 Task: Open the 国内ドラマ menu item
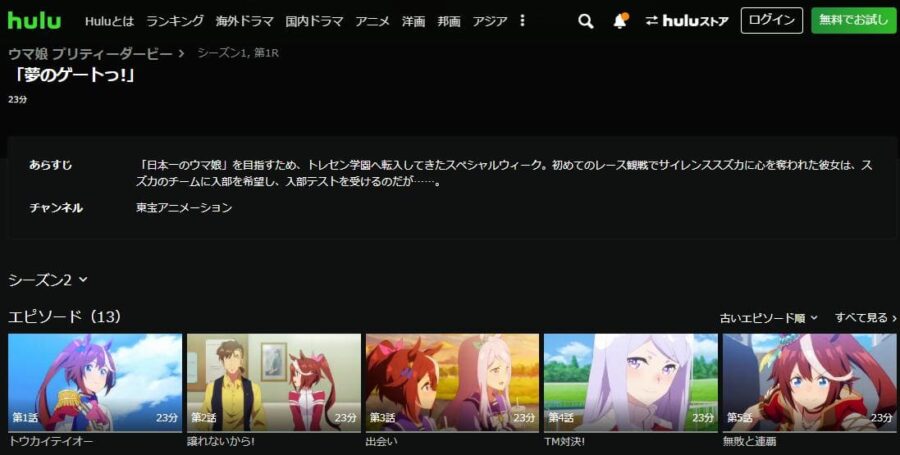pos(314,21)
